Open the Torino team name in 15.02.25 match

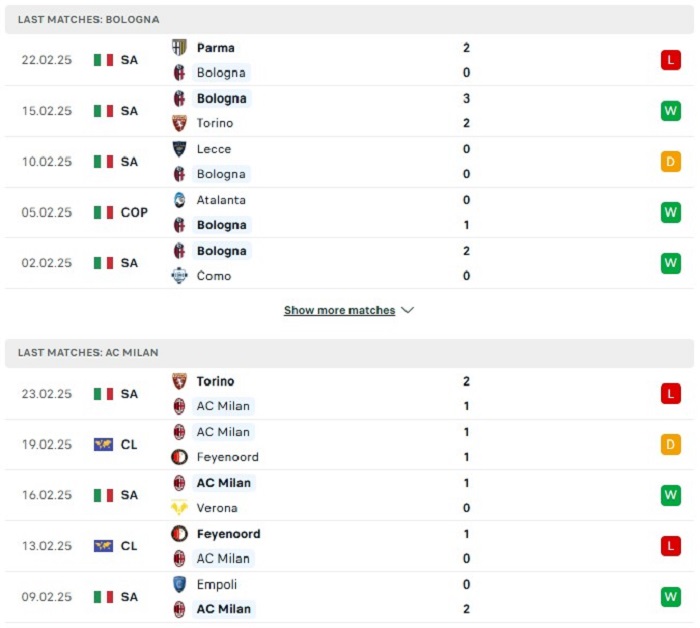(215, 123)
